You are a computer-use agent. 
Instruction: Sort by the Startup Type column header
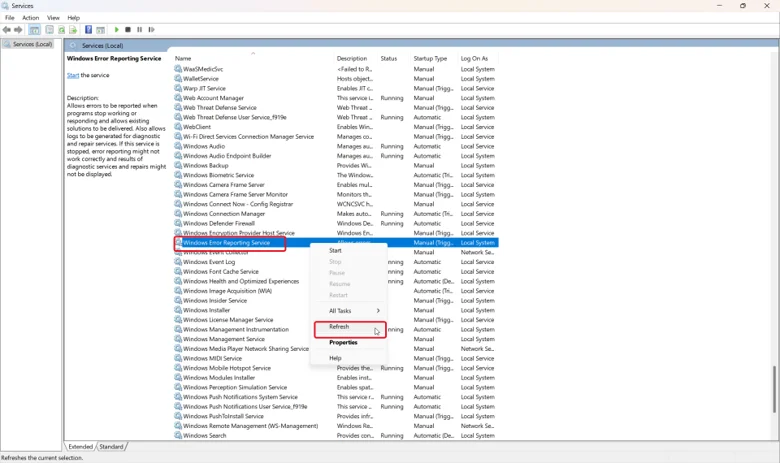(x=434, y=58)
